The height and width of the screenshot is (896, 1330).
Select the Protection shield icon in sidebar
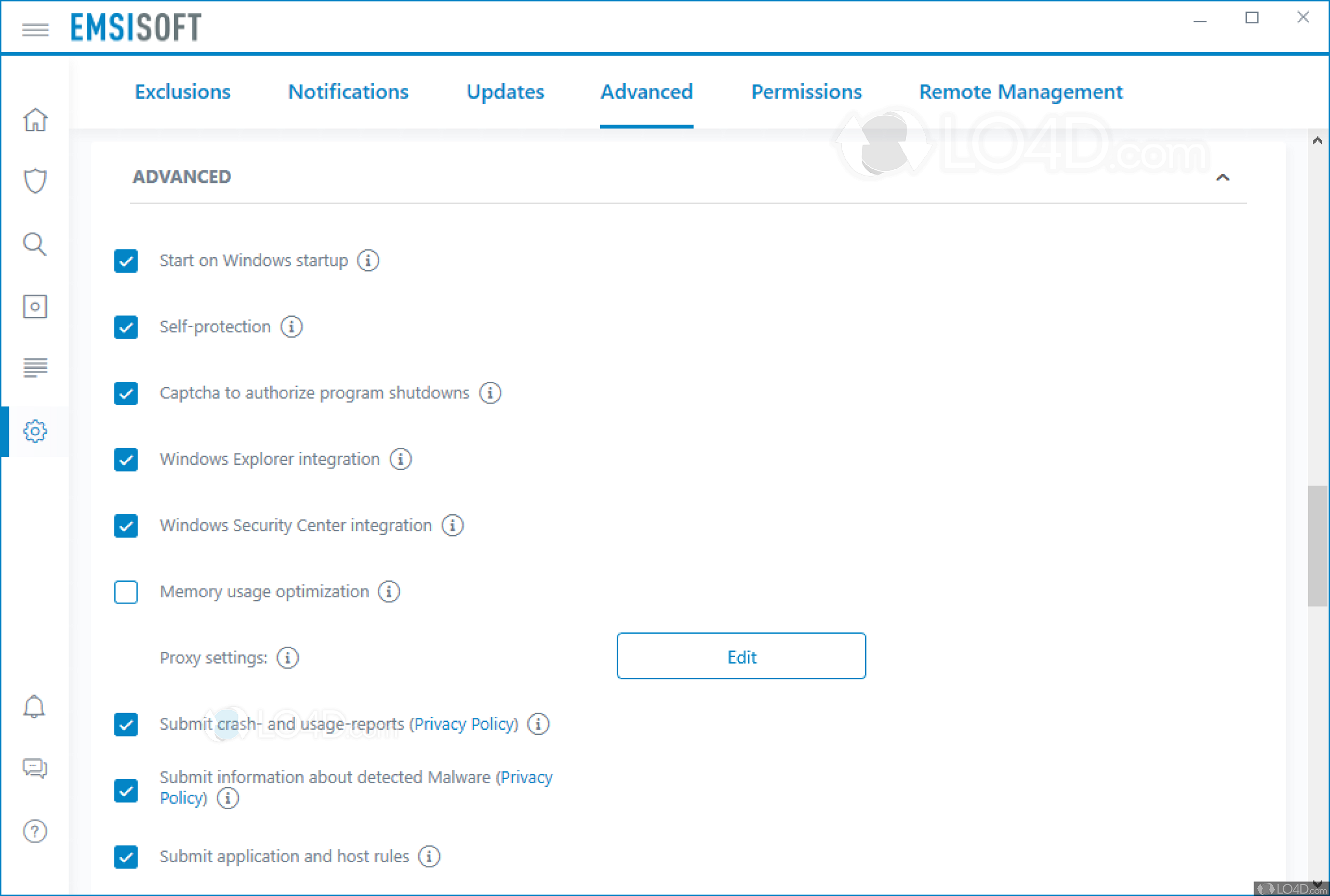coord(35,180)
